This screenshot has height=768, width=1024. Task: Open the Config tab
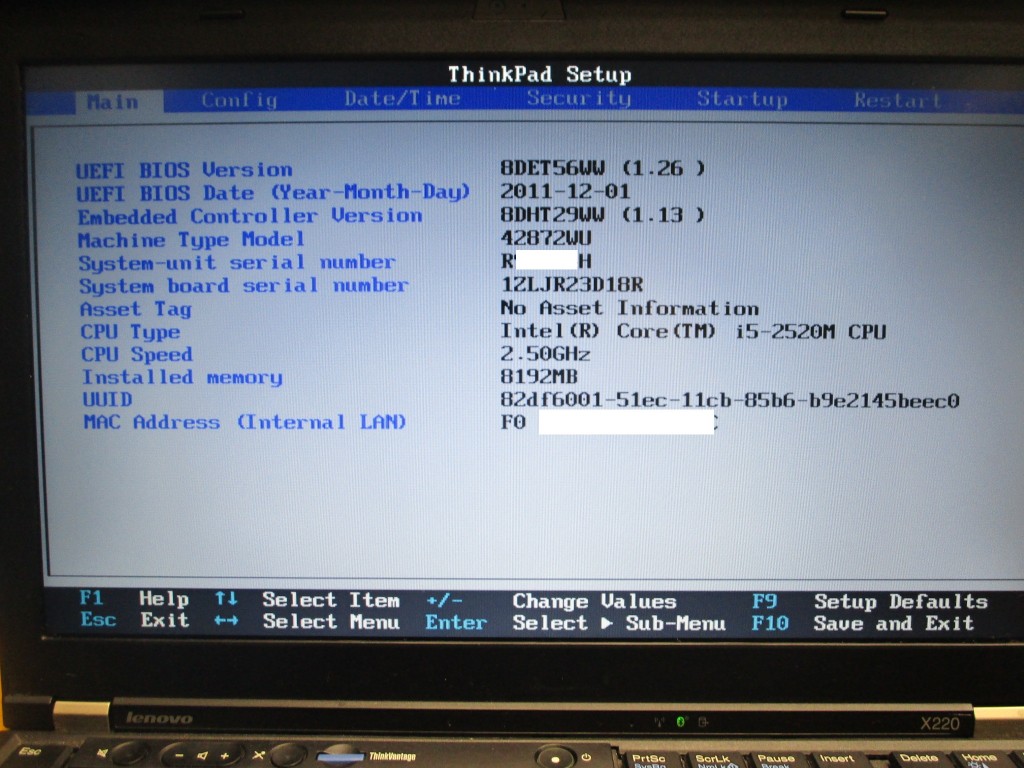pos(239,100)
